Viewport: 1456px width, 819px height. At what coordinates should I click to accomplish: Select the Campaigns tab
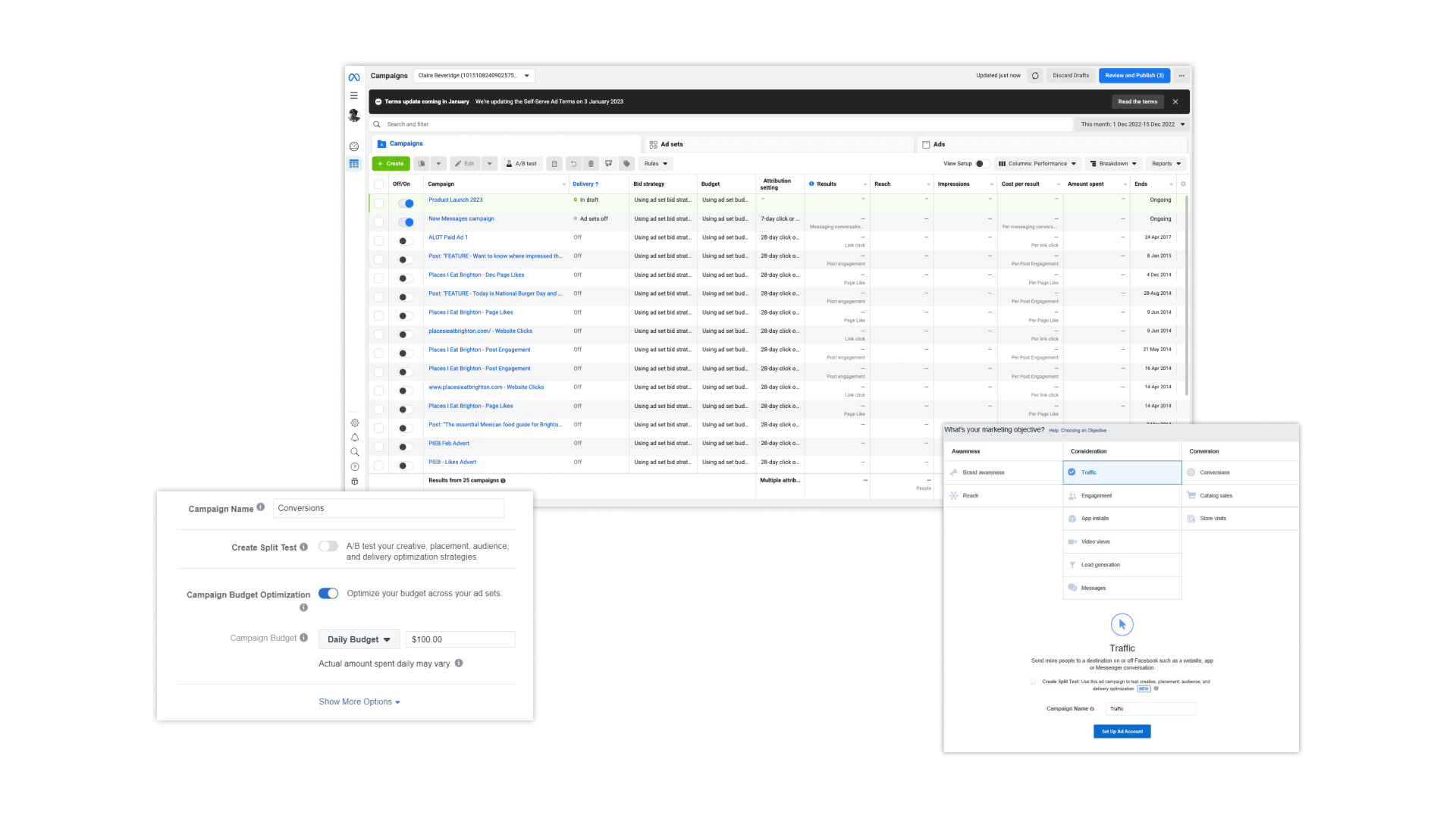coord(406,143)
